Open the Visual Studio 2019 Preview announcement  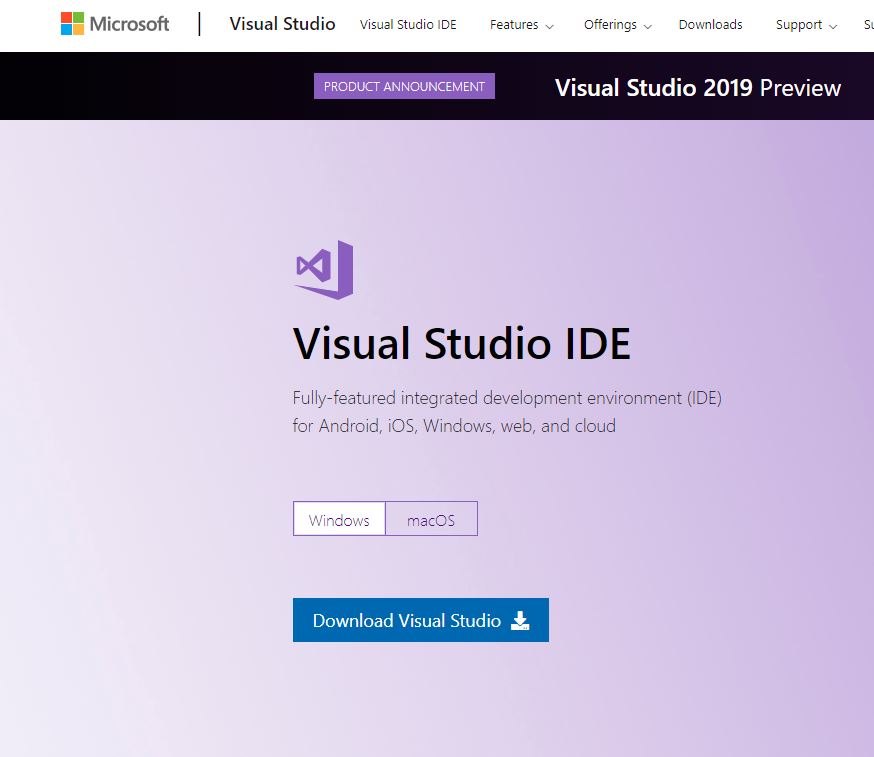[x=698, y=88]
